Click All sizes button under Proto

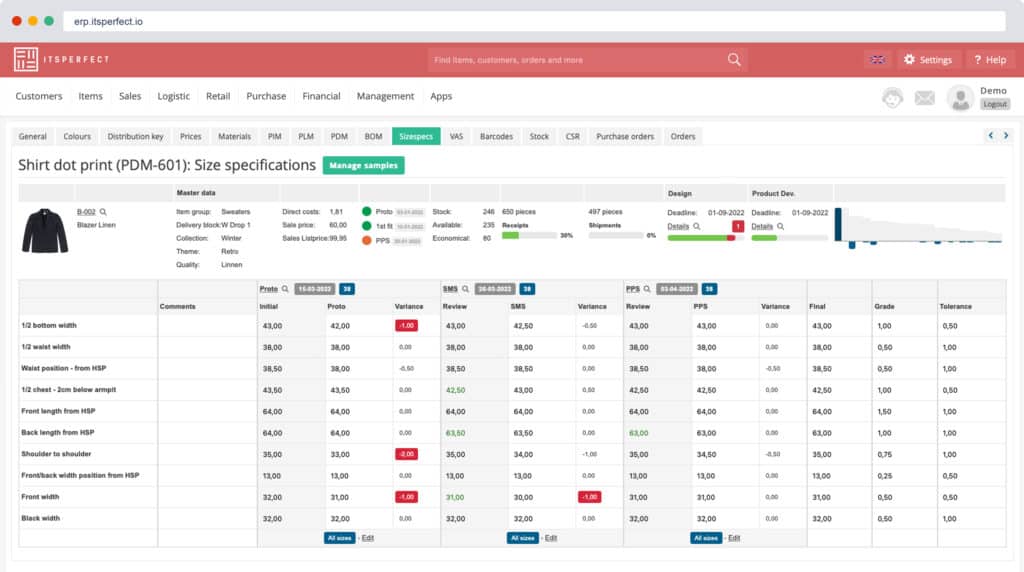click(x=340, y=538)
